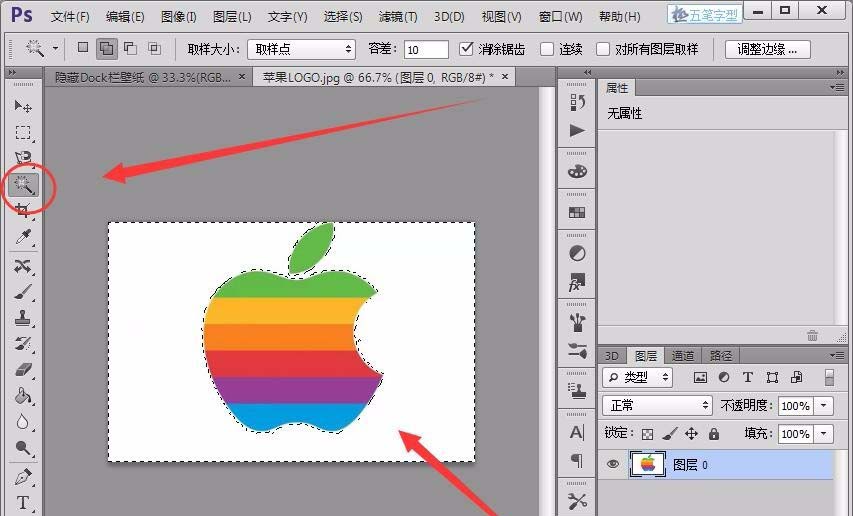Image resolution: width=853 pixels, height=516 pixels.
Task: Open the Character panel A icon
Action: point(577,432)
